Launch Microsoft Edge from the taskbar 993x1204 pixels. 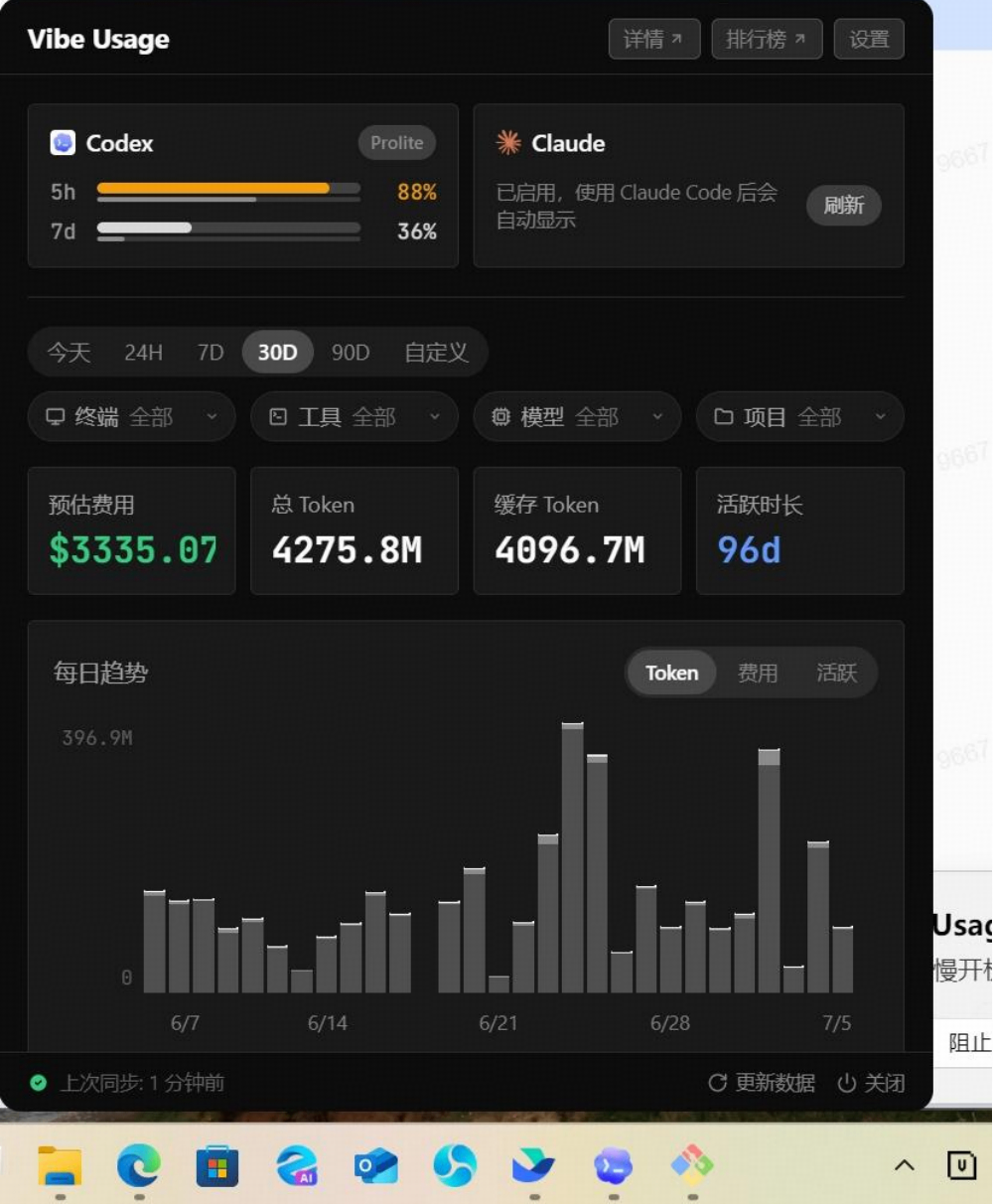(138, 1165)
